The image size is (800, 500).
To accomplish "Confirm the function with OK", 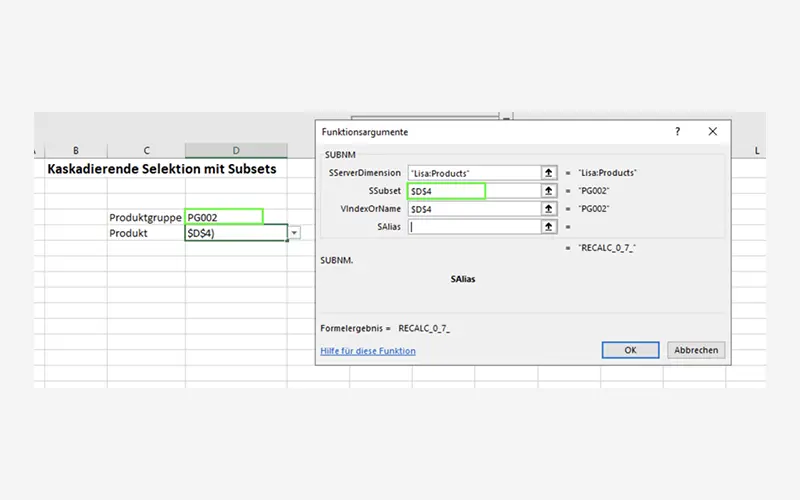I will pyautogui.click(x=630, y=350).
